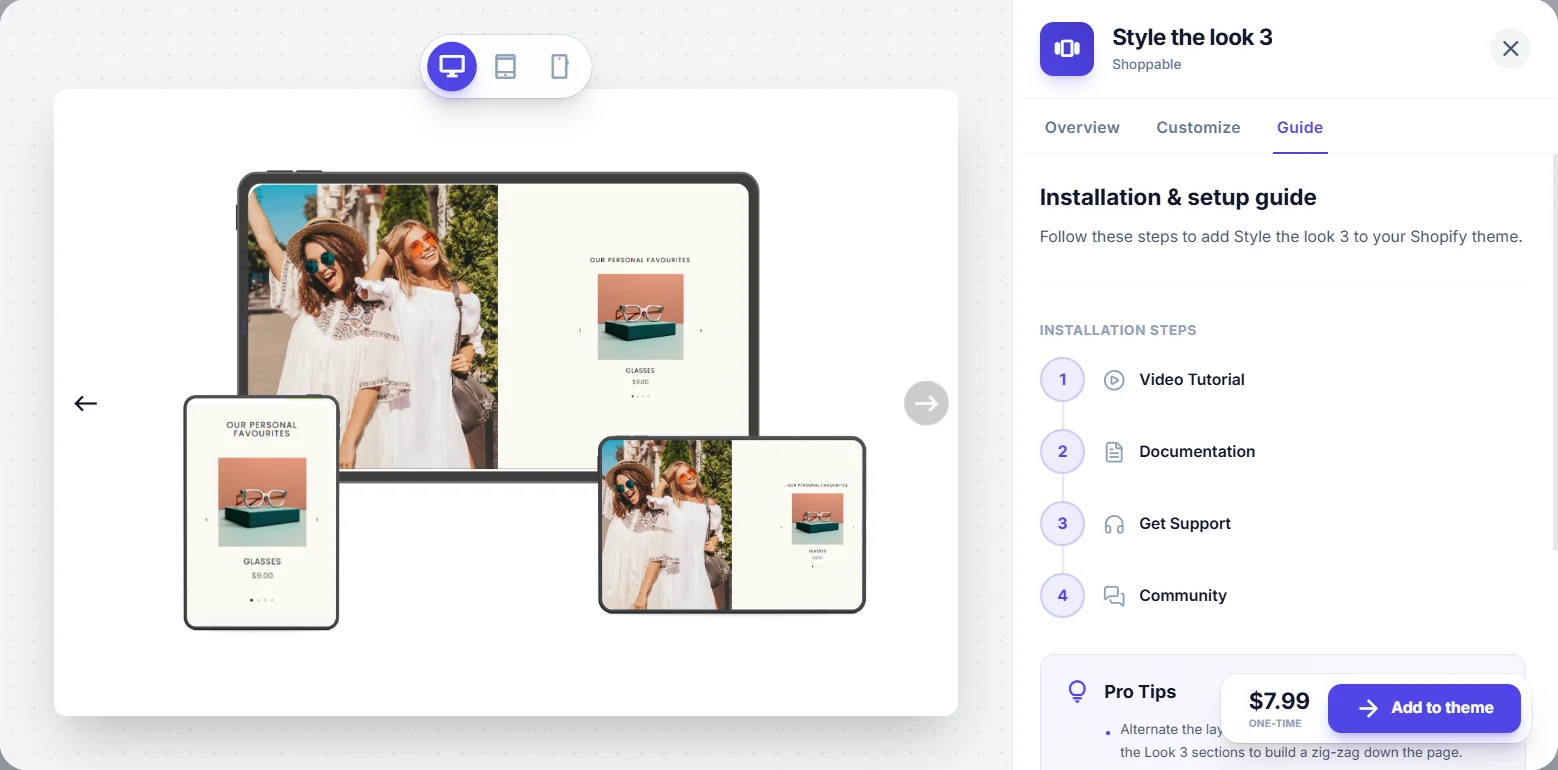1558x770 pixels.
Task: Go to previous preview image
Action: (86, 403)
